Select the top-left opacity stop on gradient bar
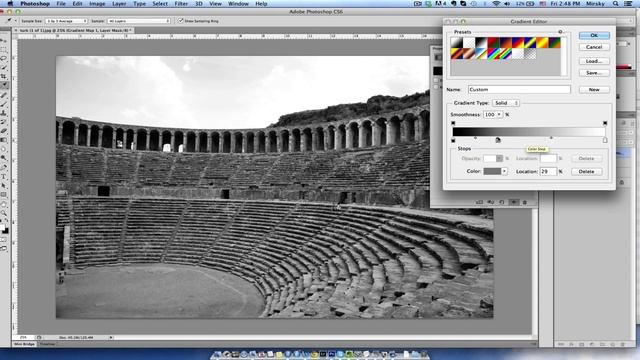 click(x=453, y=122)
